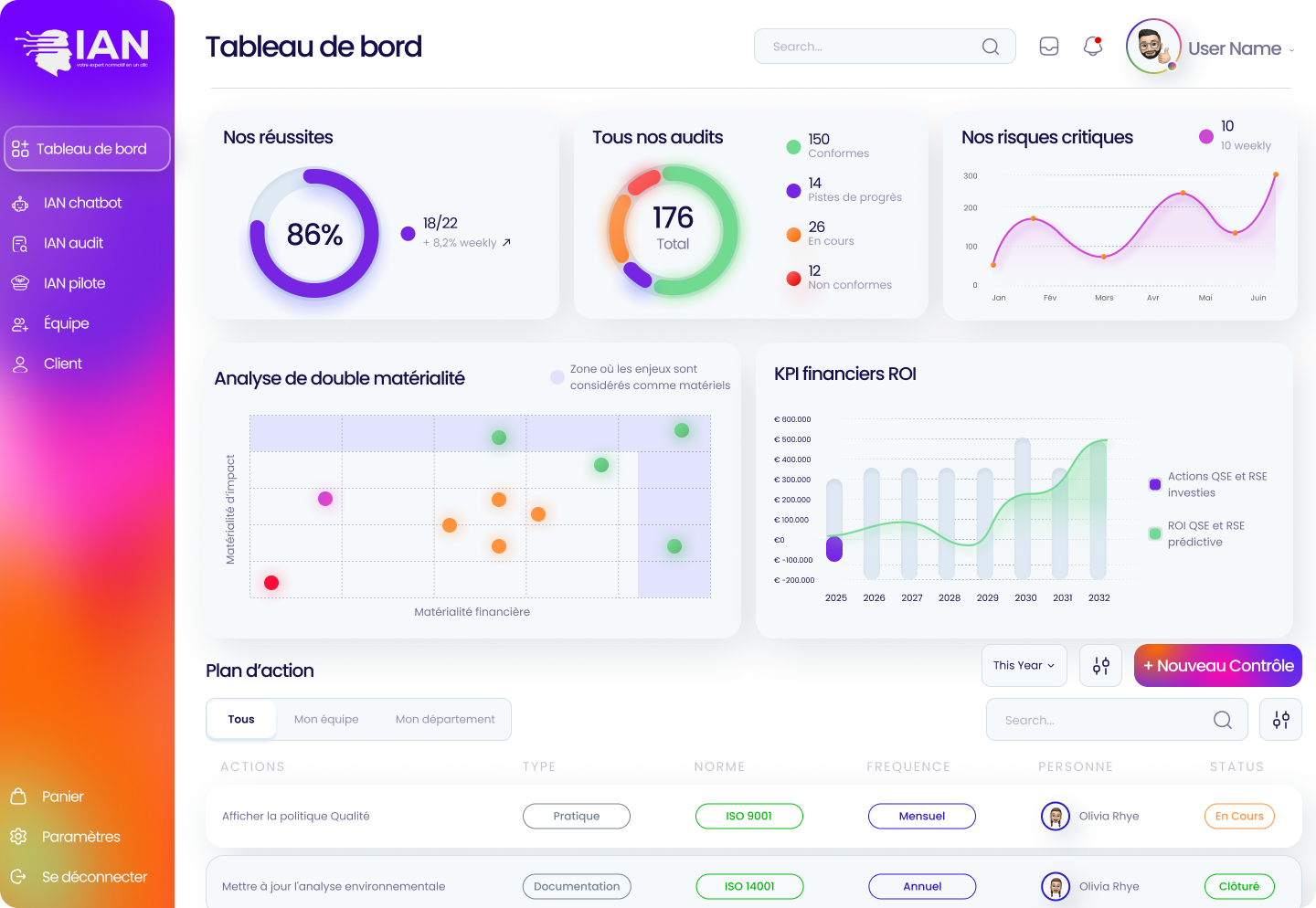Open the inbox tray icon
Image resolution: width=1316 pixels, height=908 pixels.
tap(1049, 47)
